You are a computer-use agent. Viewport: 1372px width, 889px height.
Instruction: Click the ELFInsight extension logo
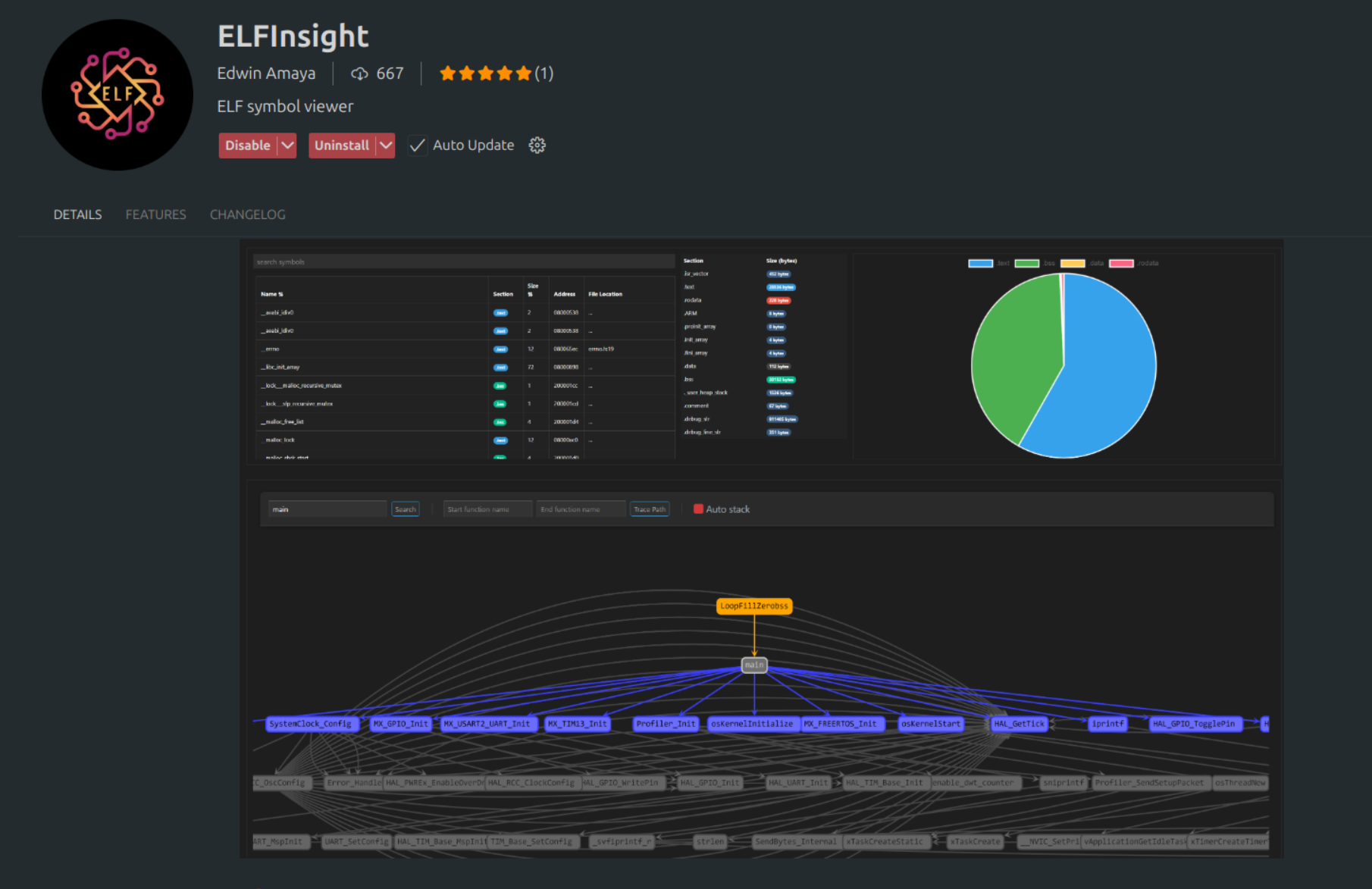(x=117, y=95)
